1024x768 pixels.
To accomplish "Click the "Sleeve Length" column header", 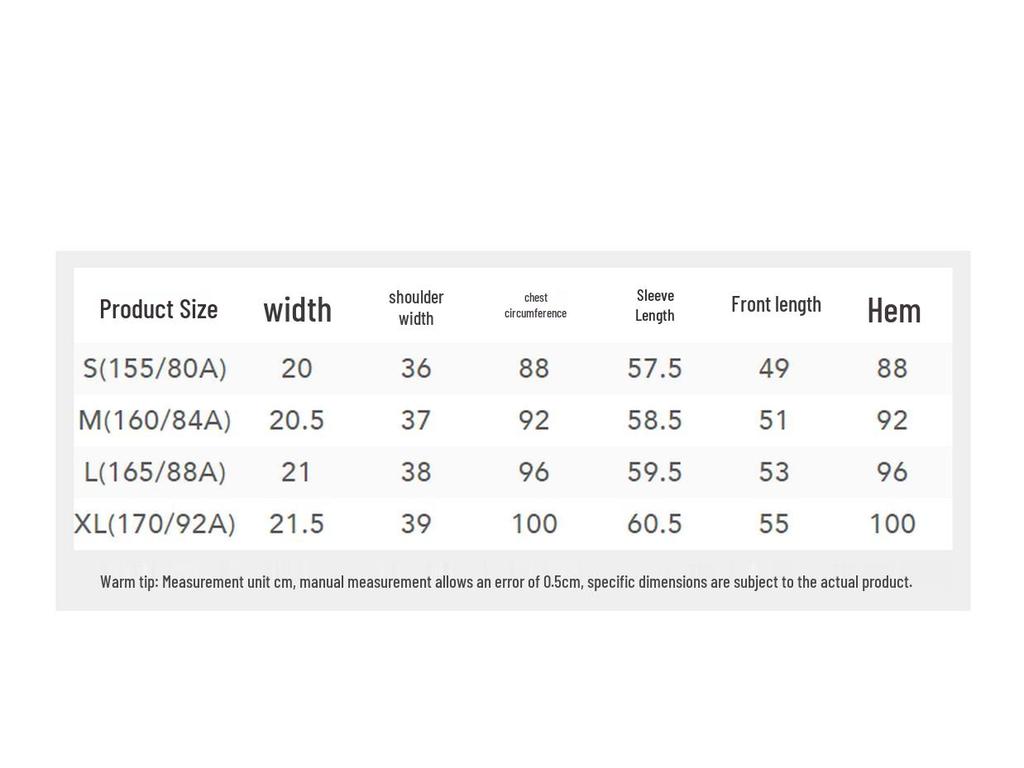I will (655, 305).
